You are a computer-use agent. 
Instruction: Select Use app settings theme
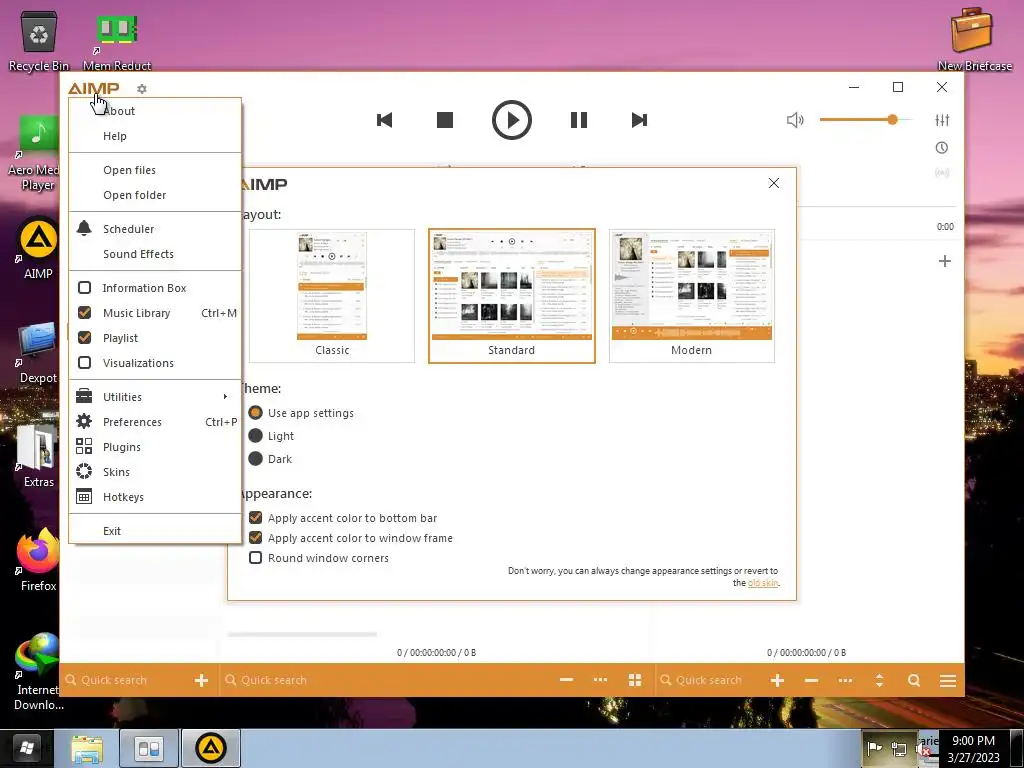point(255,413)
